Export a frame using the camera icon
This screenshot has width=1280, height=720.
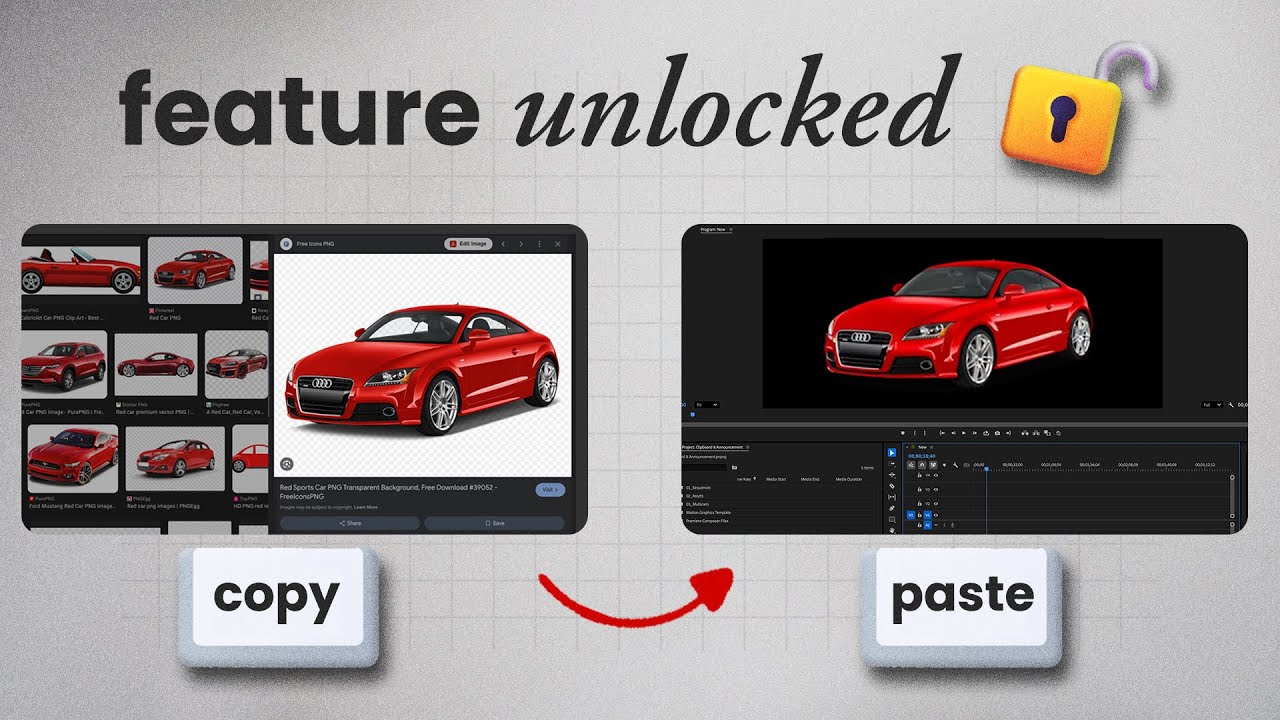[997, 433]
